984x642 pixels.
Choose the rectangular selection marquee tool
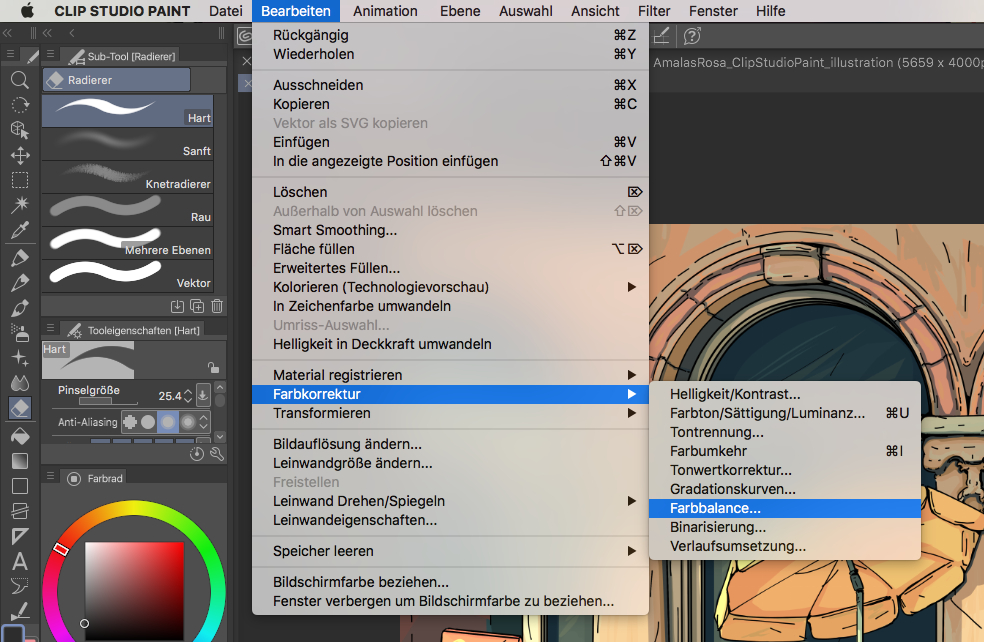pyautogui.click(x=19, y=181)
